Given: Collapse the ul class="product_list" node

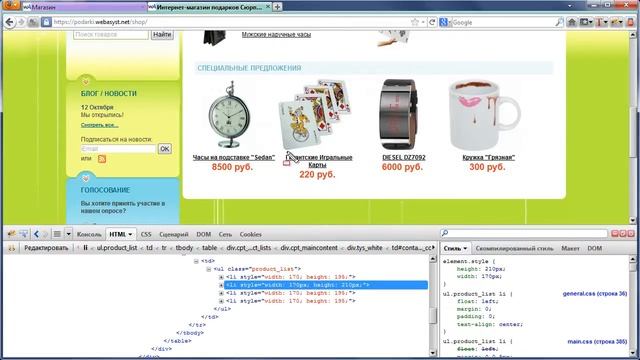Looking at the screenshot, I should 209,269.
